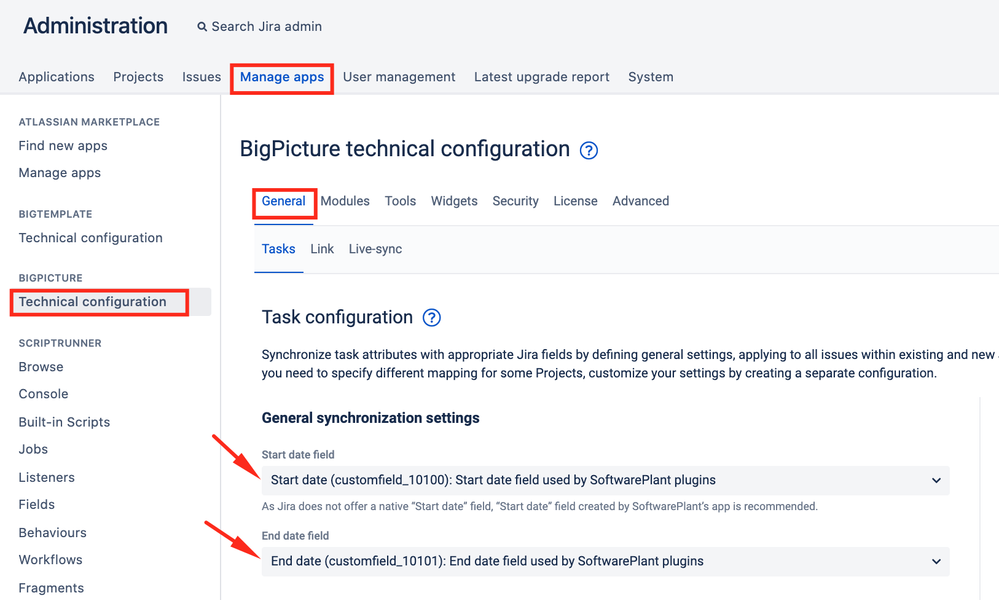This screenshot has width=999, height=600.
Task: Open Built-in Scripts
Action: pyautogui.click(x=64, y=422)
